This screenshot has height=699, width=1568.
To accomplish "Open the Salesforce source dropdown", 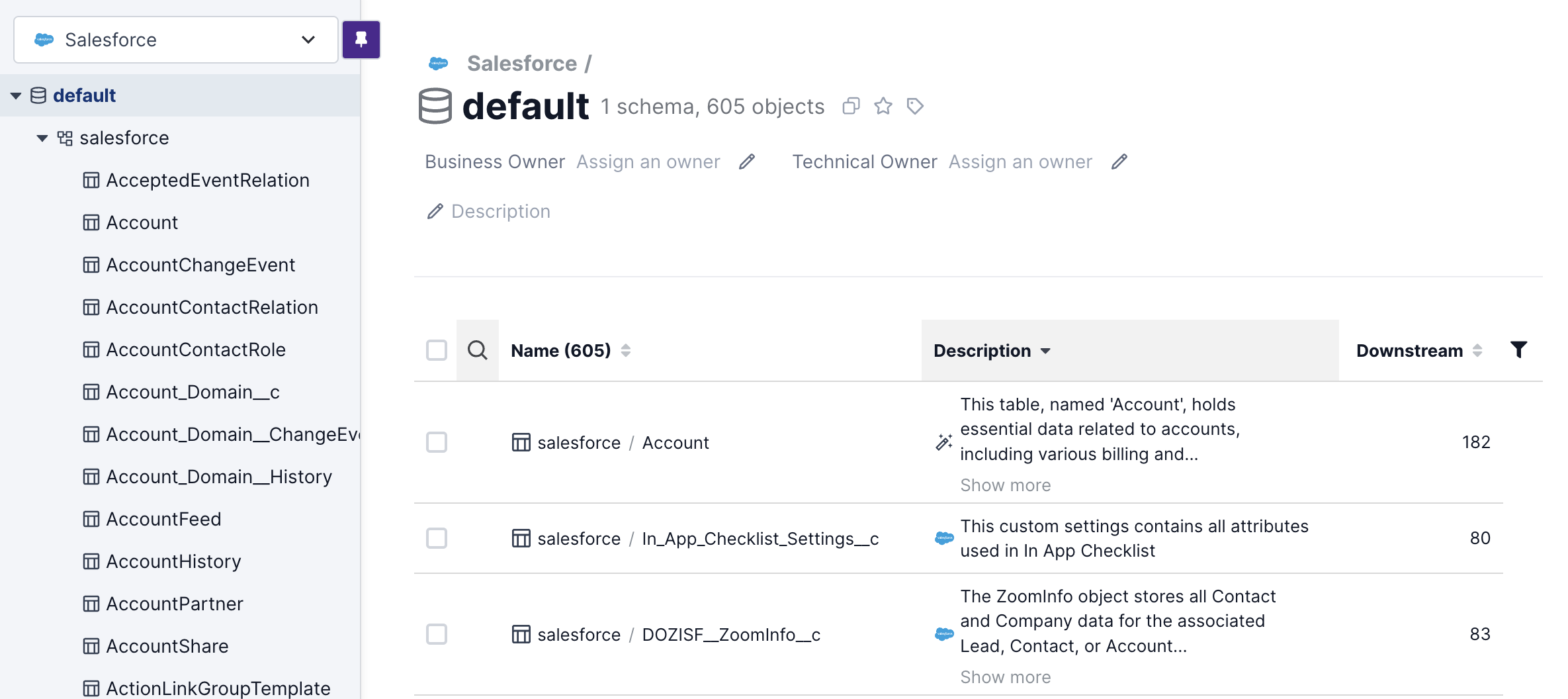I will click(176, 40).
